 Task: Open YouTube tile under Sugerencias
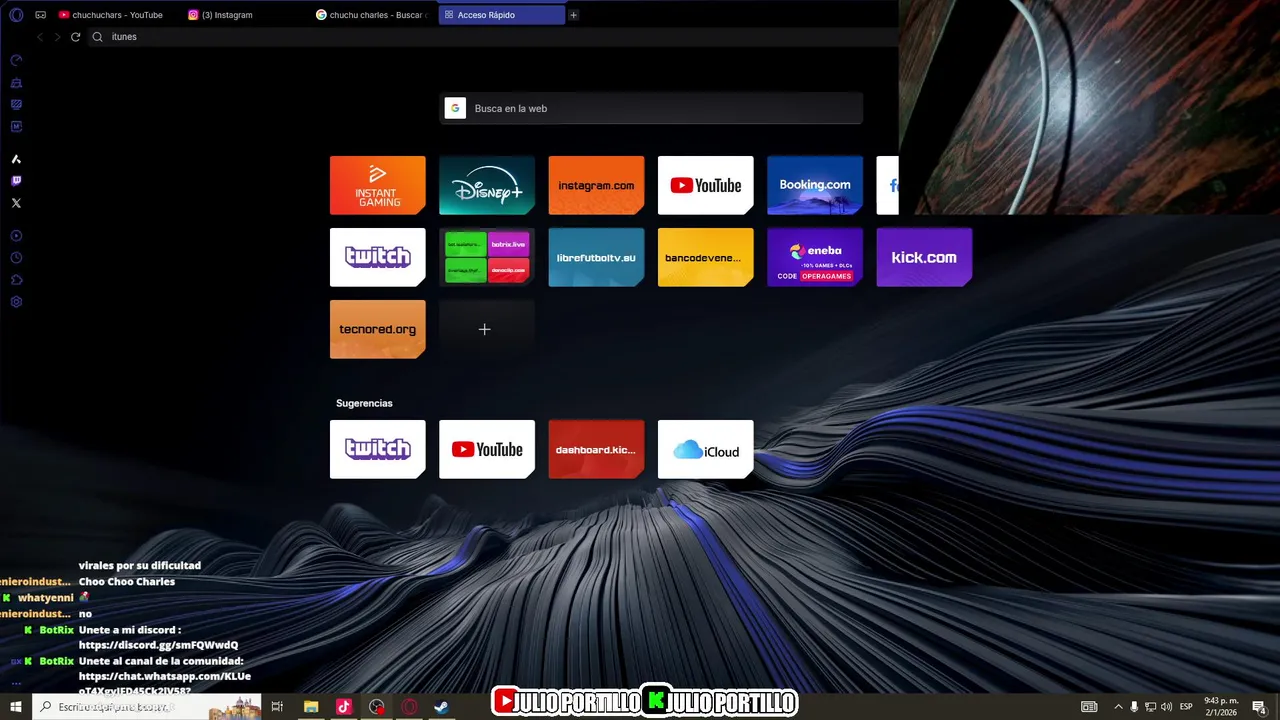487,449
